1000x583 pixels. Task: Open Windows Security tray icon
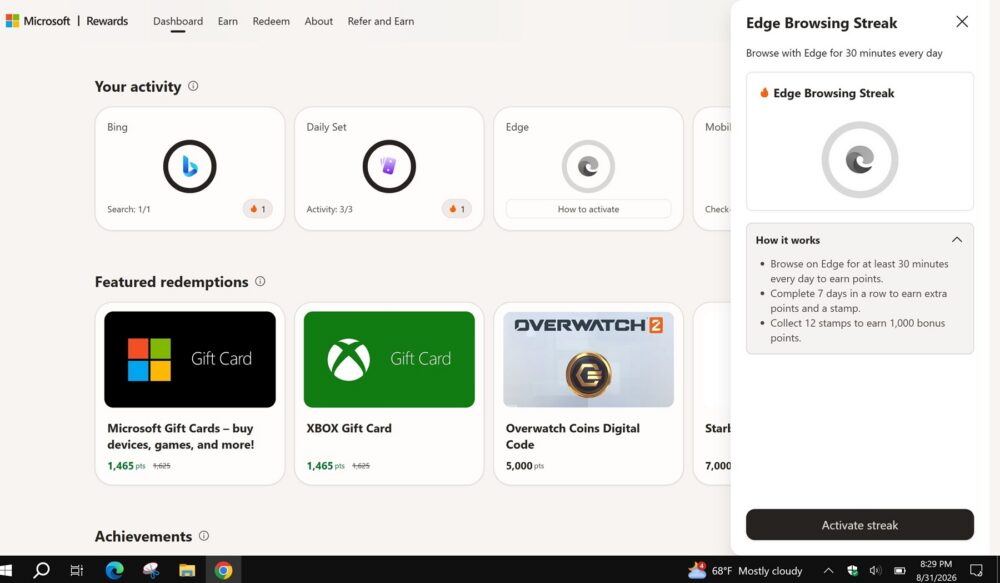[x=852, y=570]
